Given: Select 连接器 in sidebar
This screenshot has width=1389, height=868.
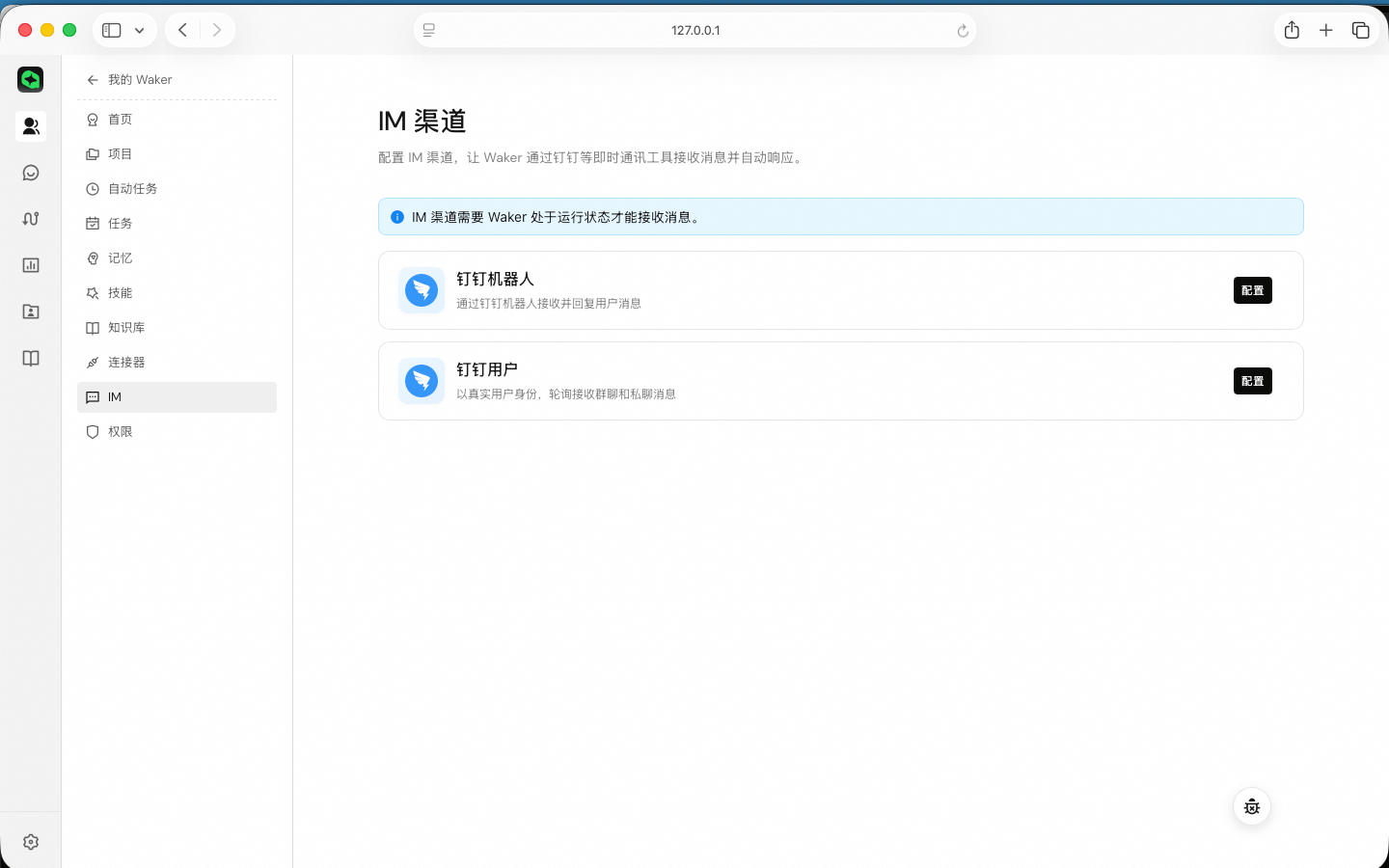Looking at the screenshot, I should point(177,363).
